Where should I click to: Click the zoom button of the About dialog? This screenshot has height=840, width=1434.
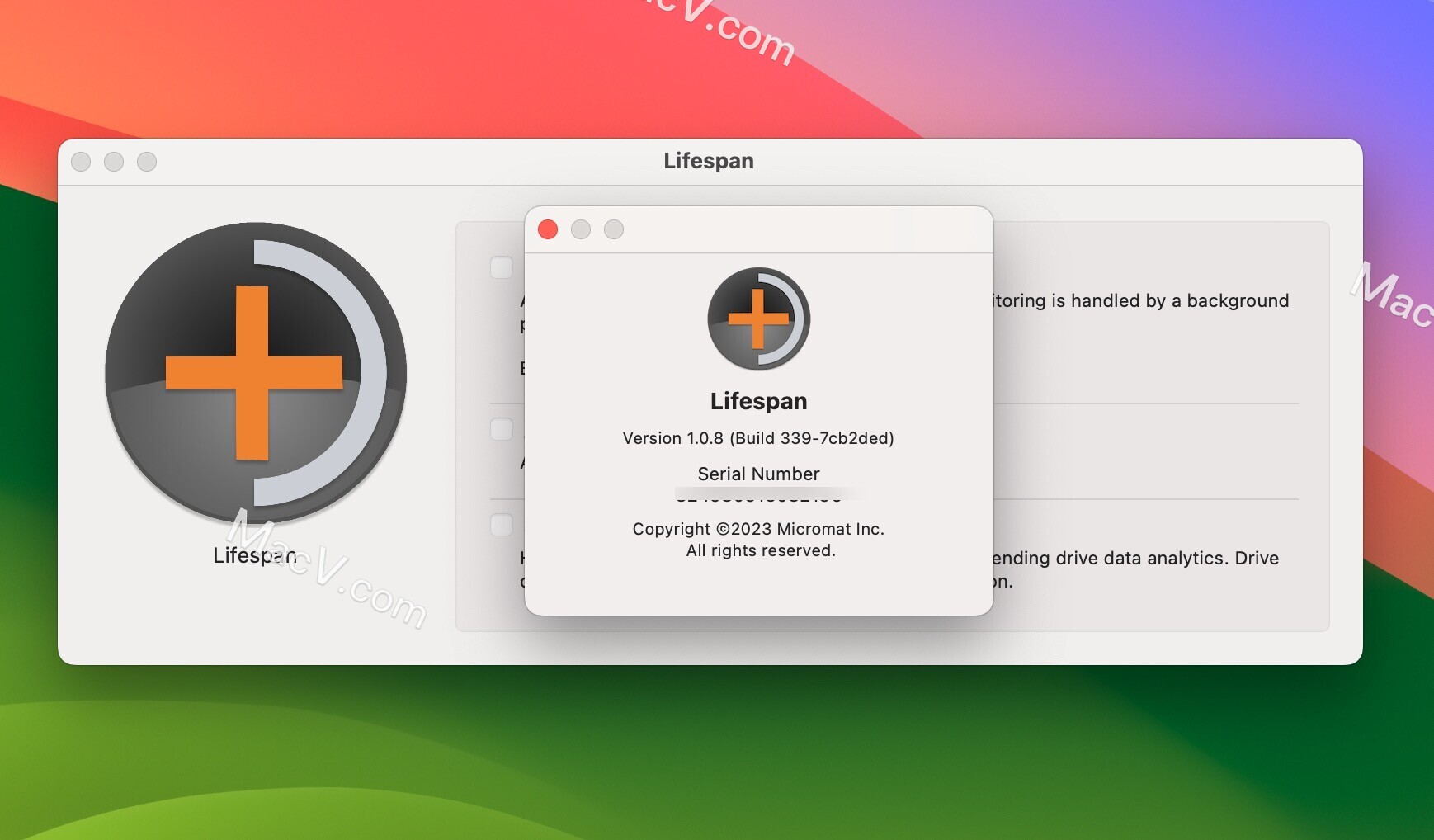[614, 229]
